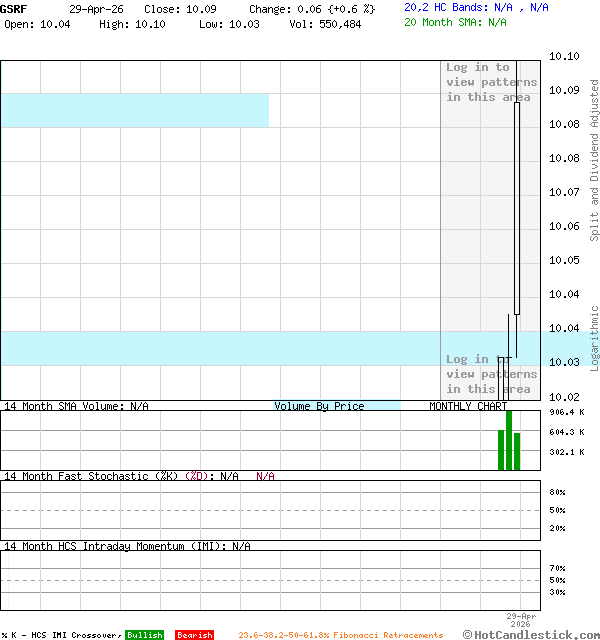Click the green Bullish legend badge
The width and height of the screenshot is (600, 640).
(144, 635)
